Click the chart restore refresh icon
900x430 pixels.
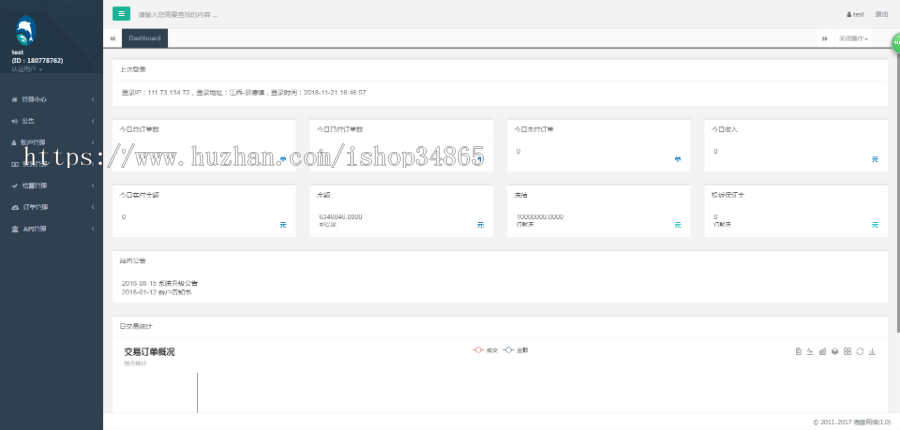[x=860, y=351]
